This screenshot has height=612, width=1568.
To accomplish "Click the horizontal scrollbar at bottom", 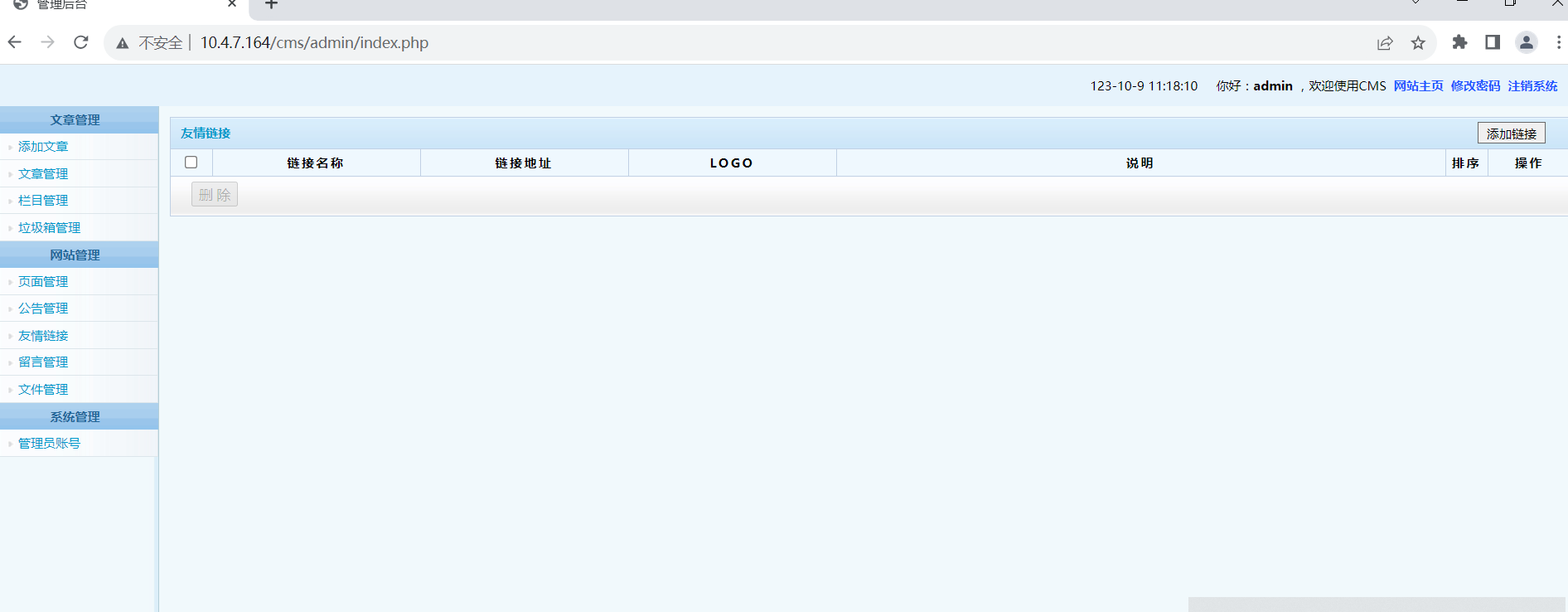I will pyautogui.click(x=1376, y=605).
